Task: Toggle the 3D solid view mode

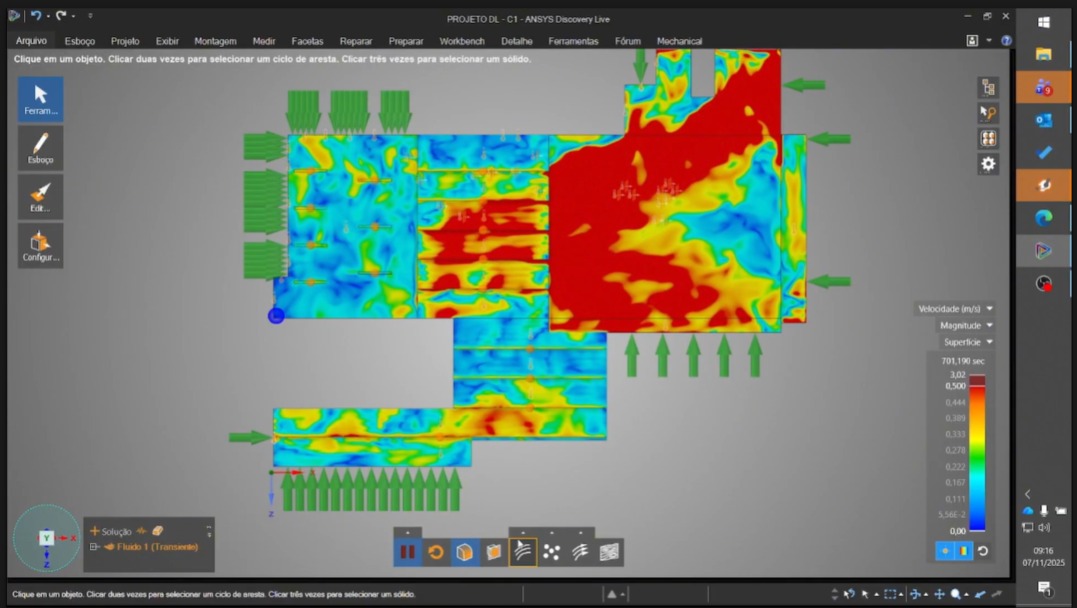Action: point(465,552)
